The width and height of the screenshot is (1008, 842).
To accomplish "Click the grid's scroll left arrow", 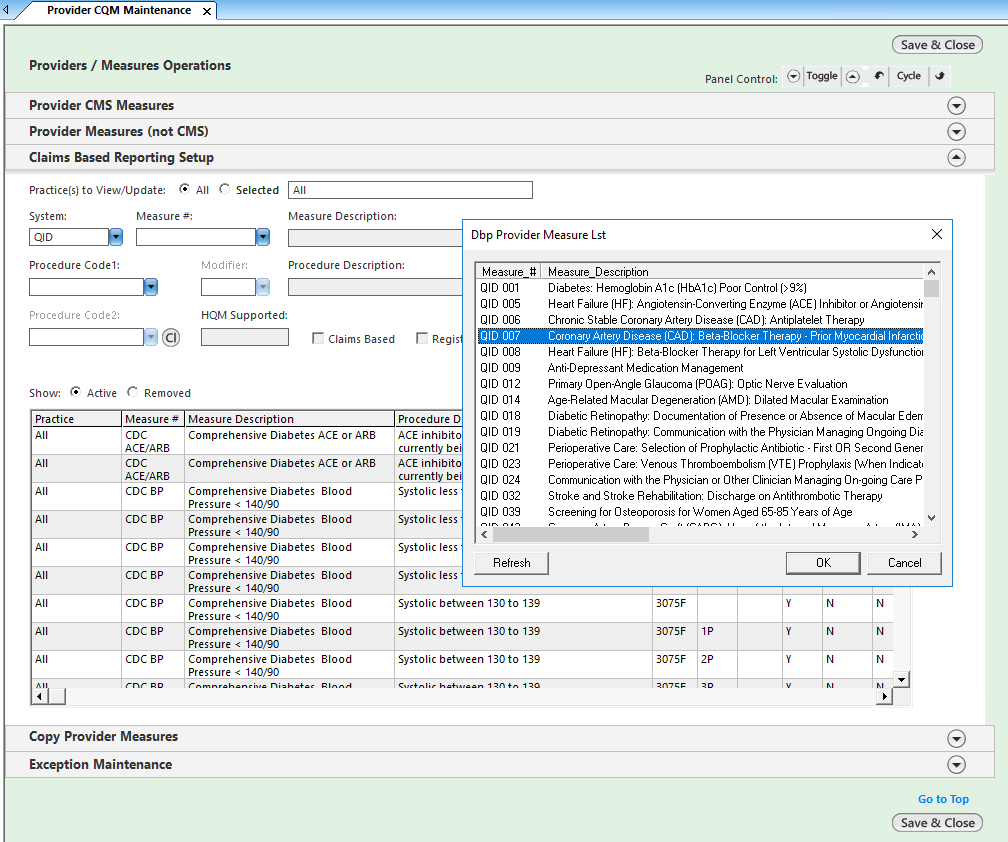I will [40, 696].
